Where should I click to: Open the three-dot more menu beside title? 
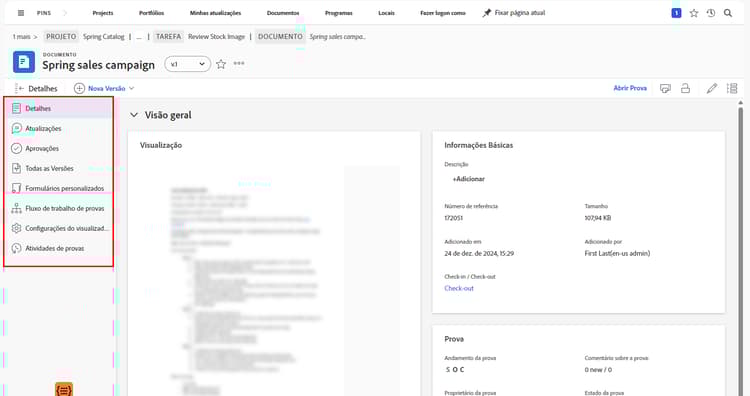point(239,64)
